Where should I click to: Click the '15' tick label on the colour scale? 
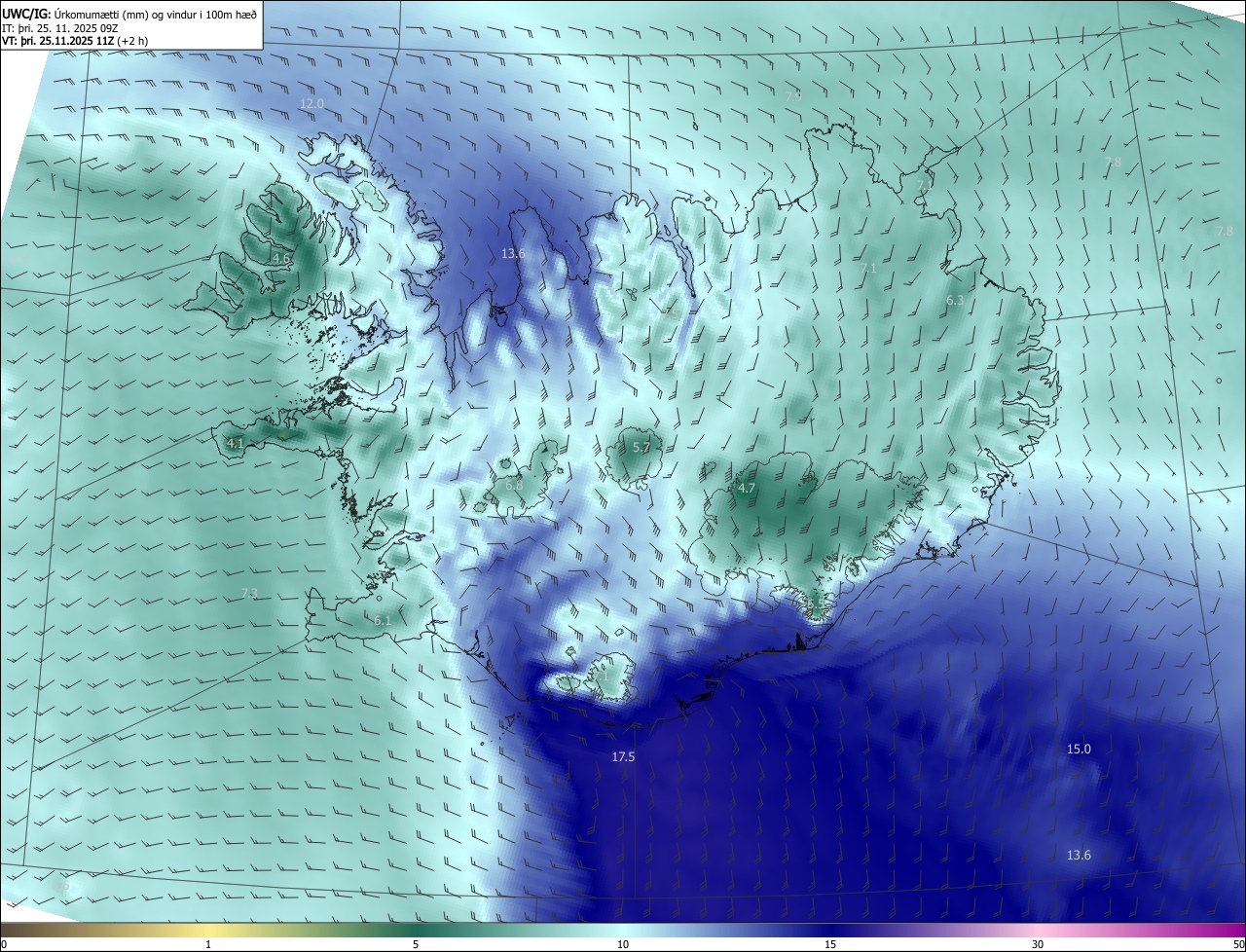(x=830, y=945)
